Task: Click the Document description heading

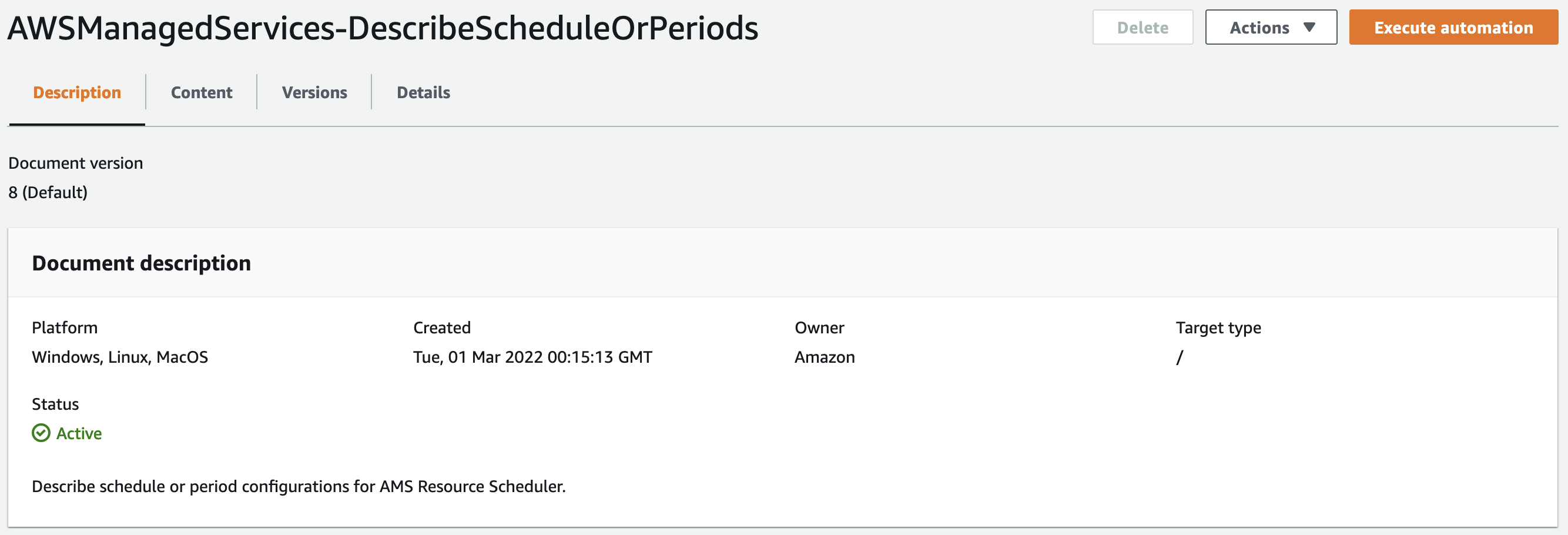Action: (x=142, y=262)
